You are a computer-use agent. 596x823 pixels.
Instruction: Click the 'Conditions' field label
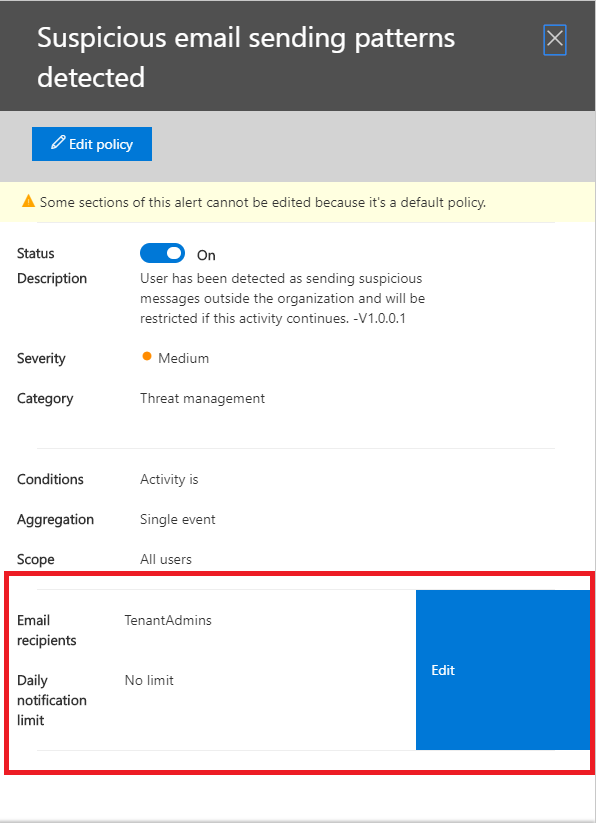click(x=50, y=479)
